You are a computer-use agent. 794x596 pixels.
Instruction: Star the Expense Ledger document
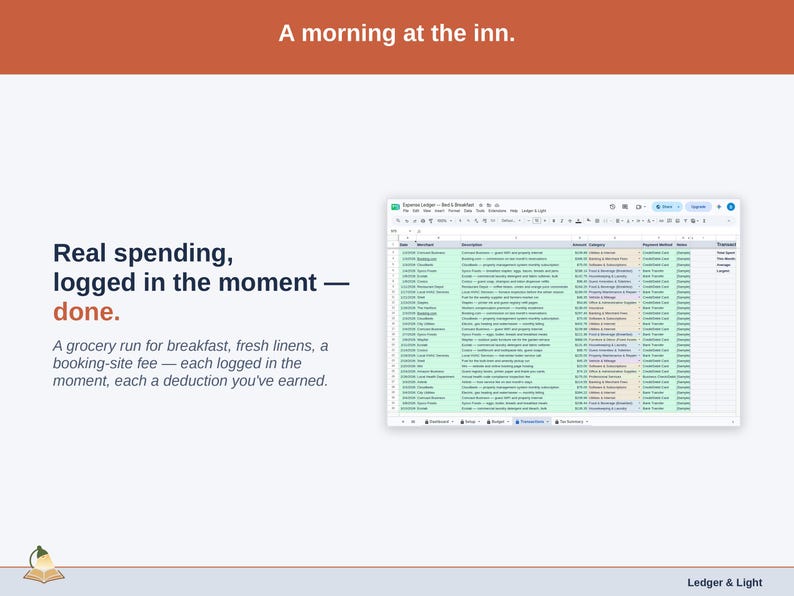pos(481,205)
